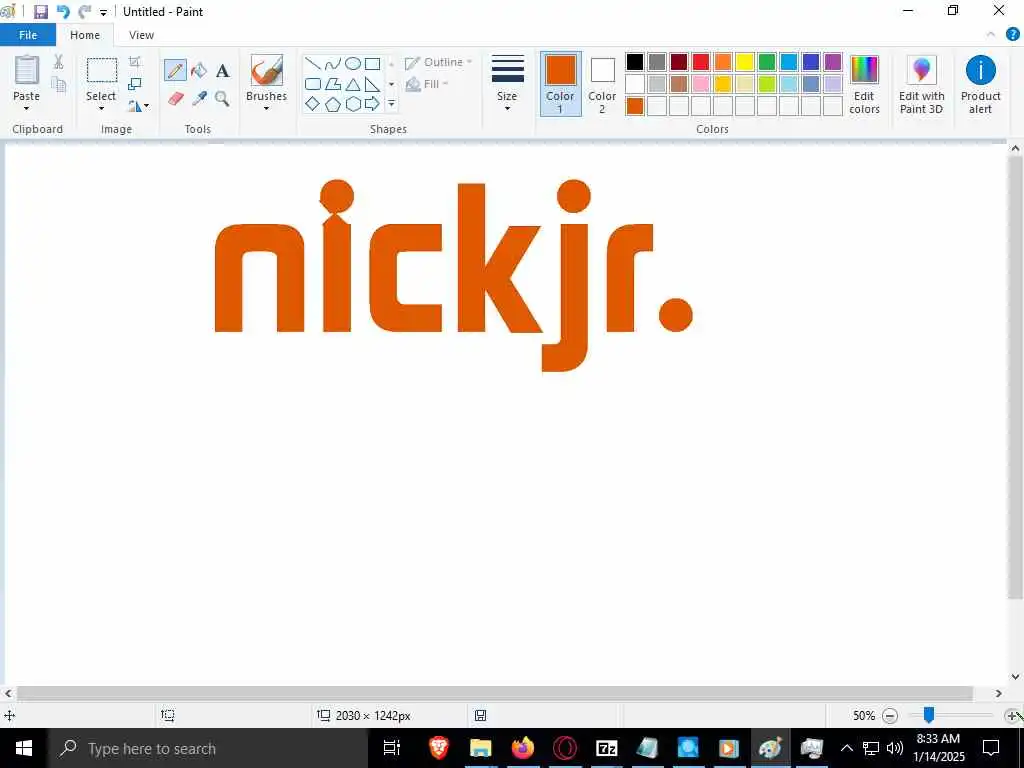Click the zoom in plus button
Image resolution: width=1024 pixels, height=768 pixels.
coord(1012,716)
